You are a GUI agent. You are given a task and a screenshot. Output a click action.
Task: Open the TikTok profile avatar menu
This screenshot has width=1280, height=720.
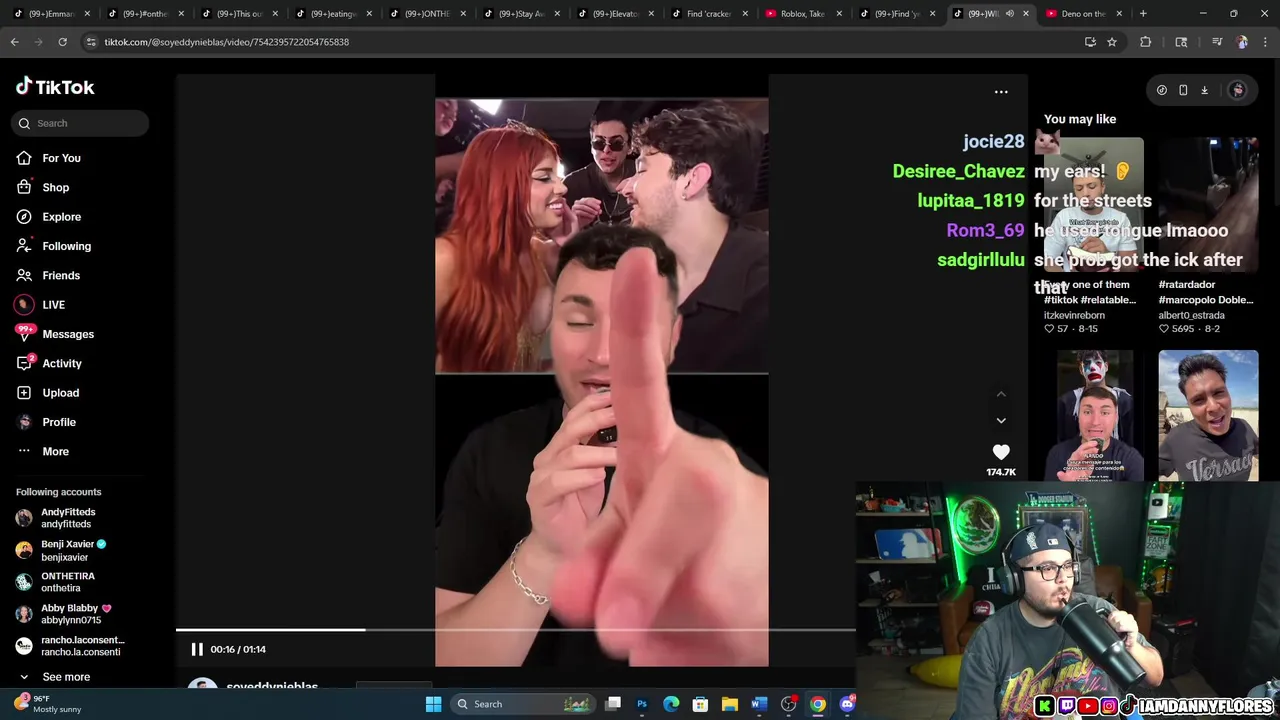[1237, 90]
